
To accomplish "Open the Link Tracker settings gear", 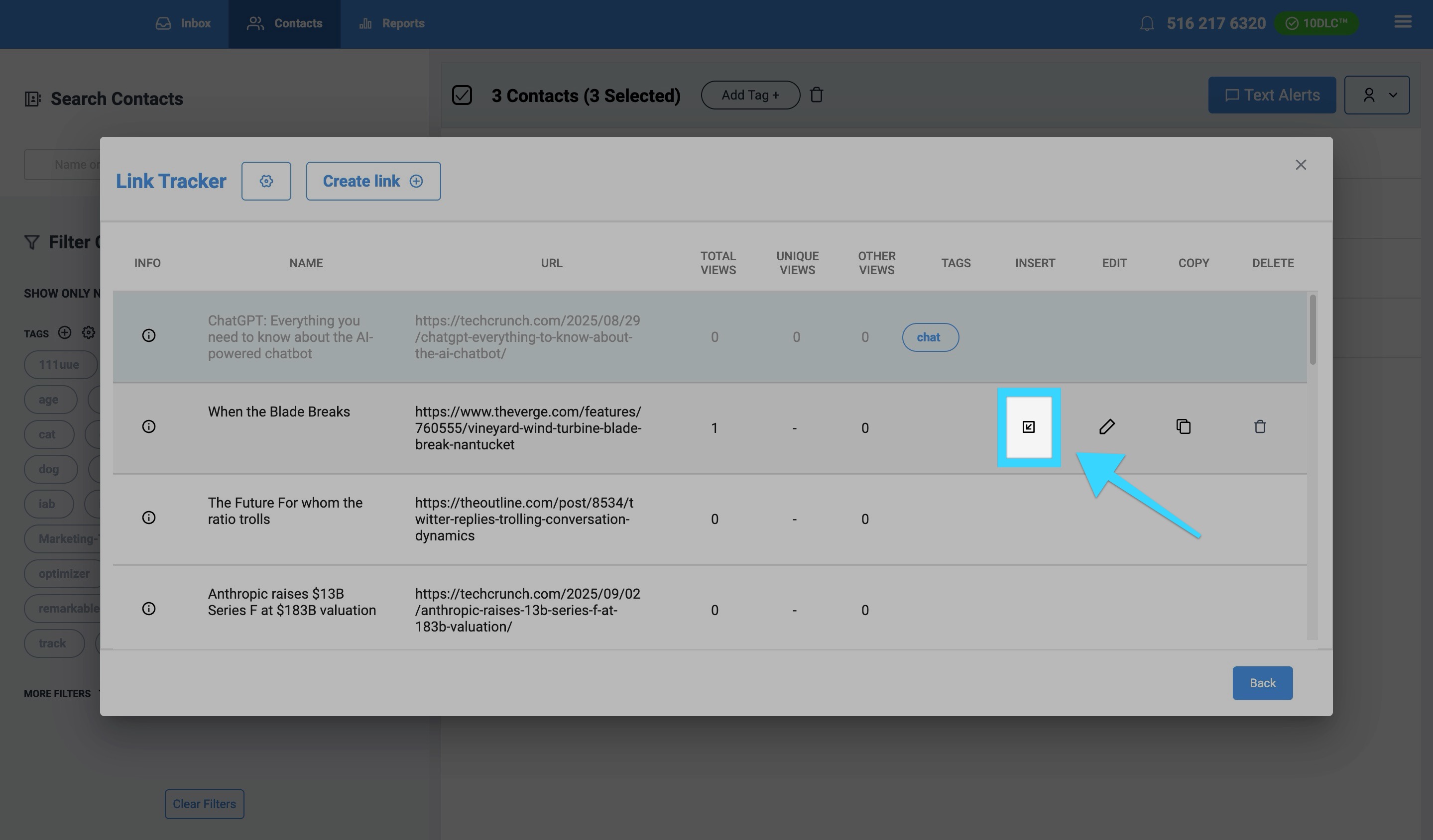I will 266,181.
